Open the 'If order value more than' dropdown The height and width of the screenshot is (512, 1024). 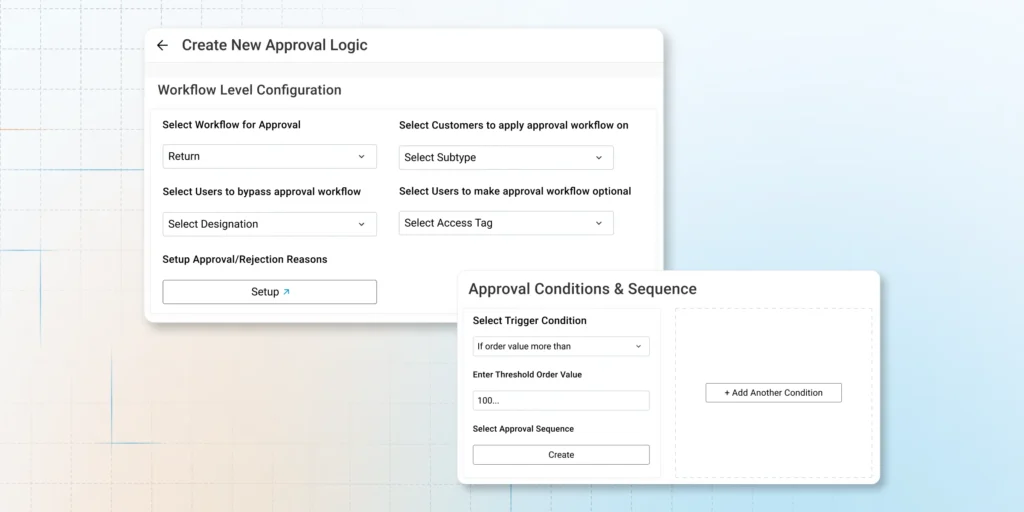coord(561,346)
